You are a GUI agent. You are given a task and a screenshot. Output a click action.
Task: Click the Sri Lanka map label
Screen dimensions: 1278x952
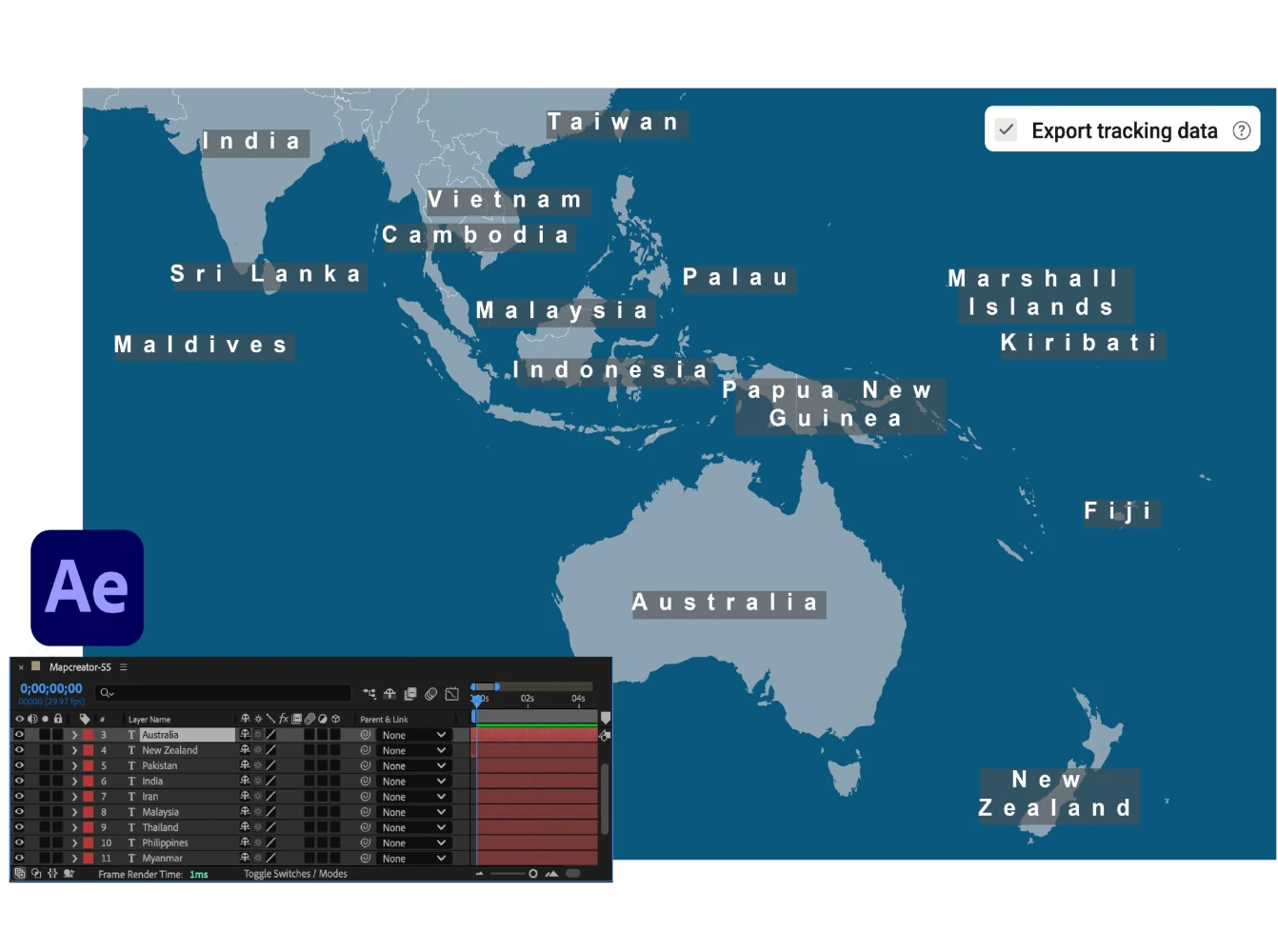pos(267,274)
